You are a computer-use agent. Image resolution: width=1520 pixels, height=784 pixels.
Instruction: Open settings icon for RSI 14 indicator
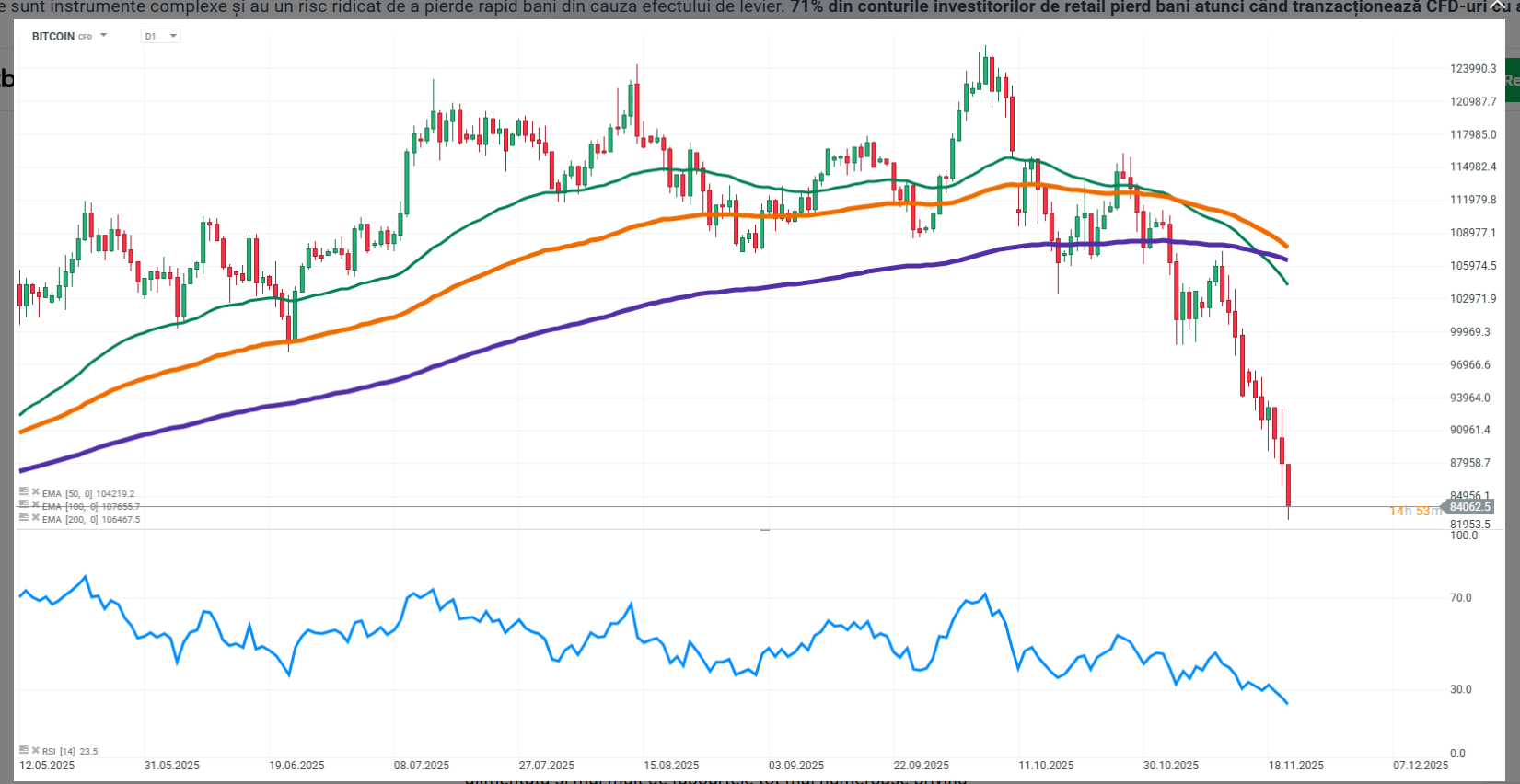tap(24, 750)
